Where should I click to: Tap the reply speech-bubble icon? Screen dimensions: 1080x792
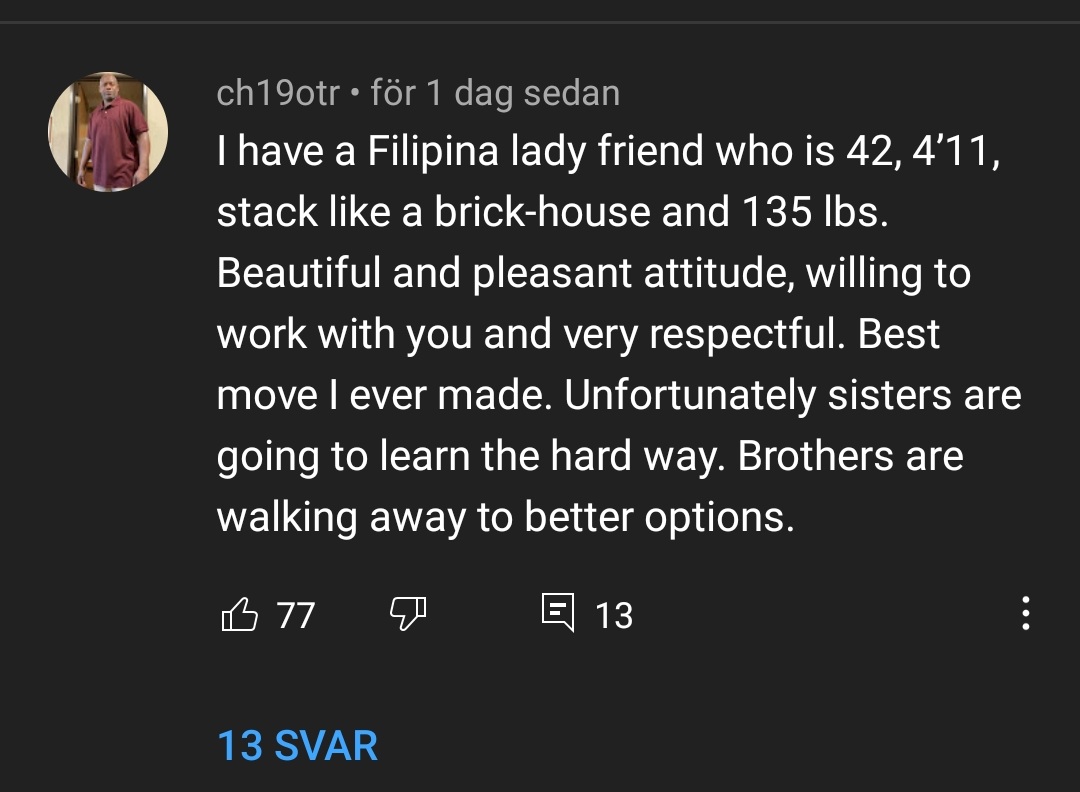pos(558,612)
